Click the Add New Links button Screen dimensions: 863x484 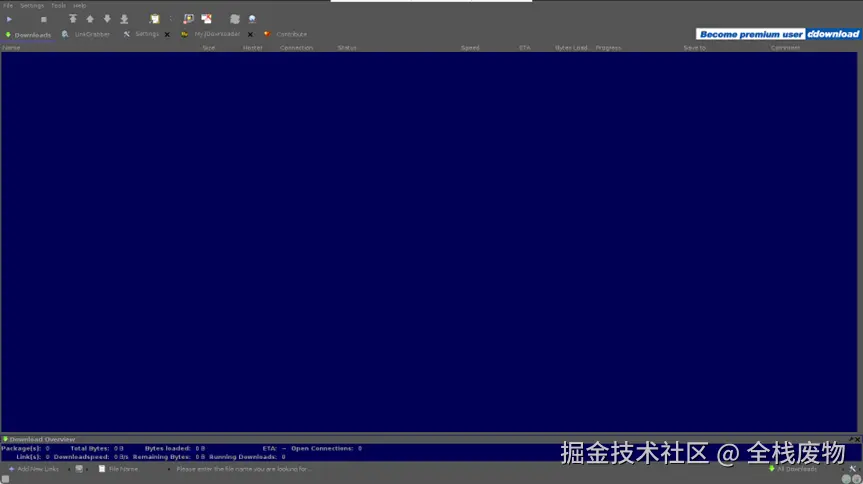pyautogui.click(x=34, y=469)
